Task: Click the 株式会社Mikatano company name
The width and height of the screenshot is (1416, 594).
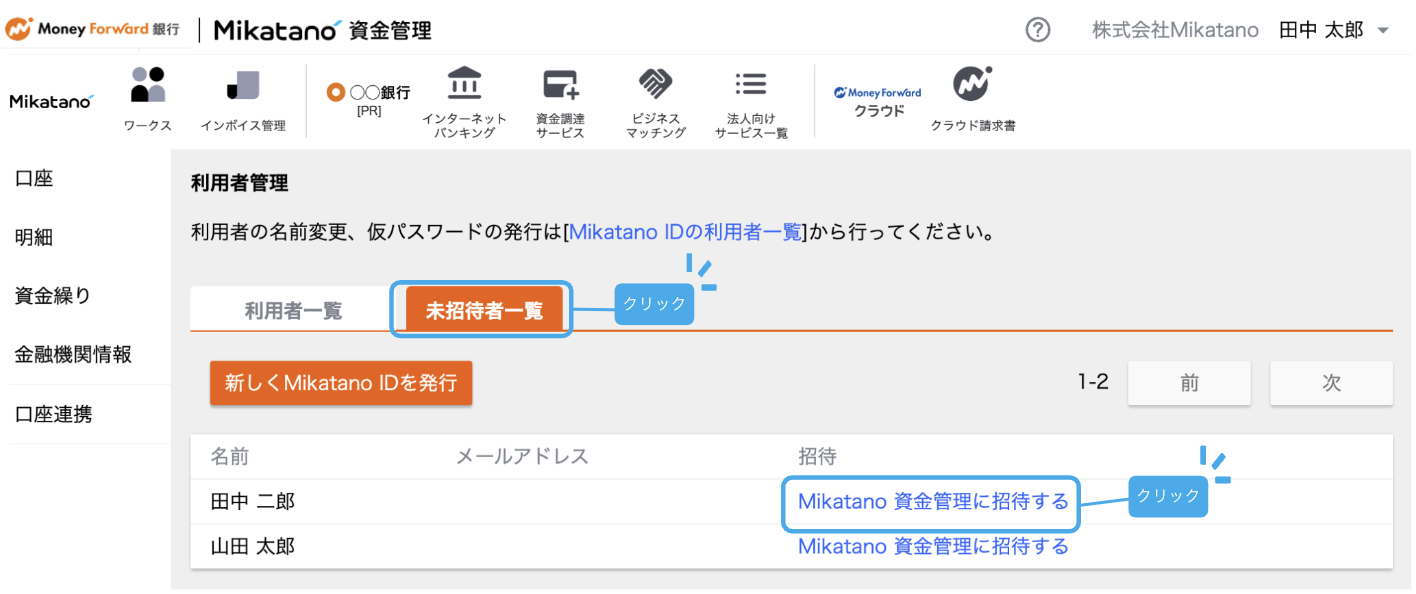Action: point(1175,30)
